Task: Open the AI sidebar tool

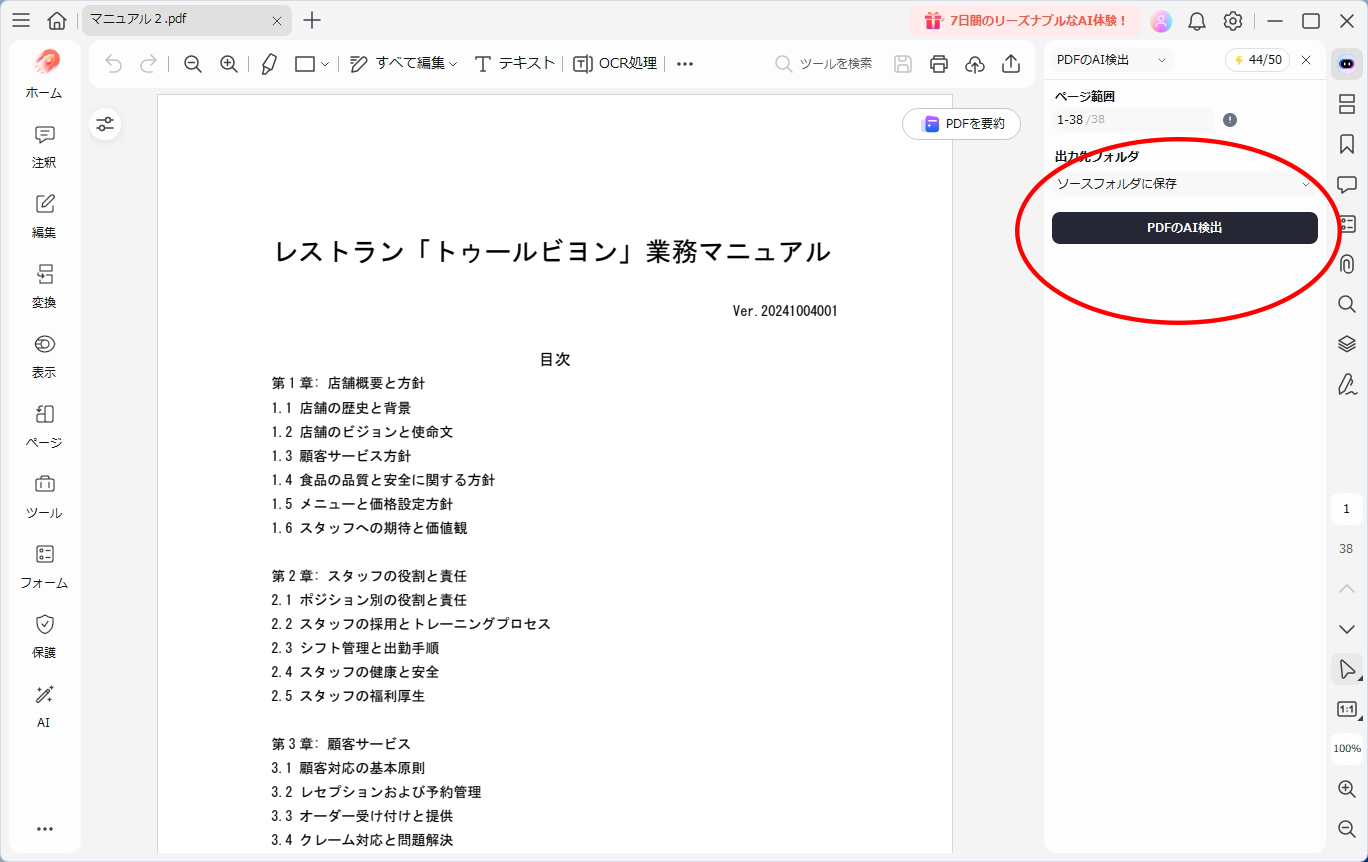Action: pyautogui.click(x=43, y=708)
